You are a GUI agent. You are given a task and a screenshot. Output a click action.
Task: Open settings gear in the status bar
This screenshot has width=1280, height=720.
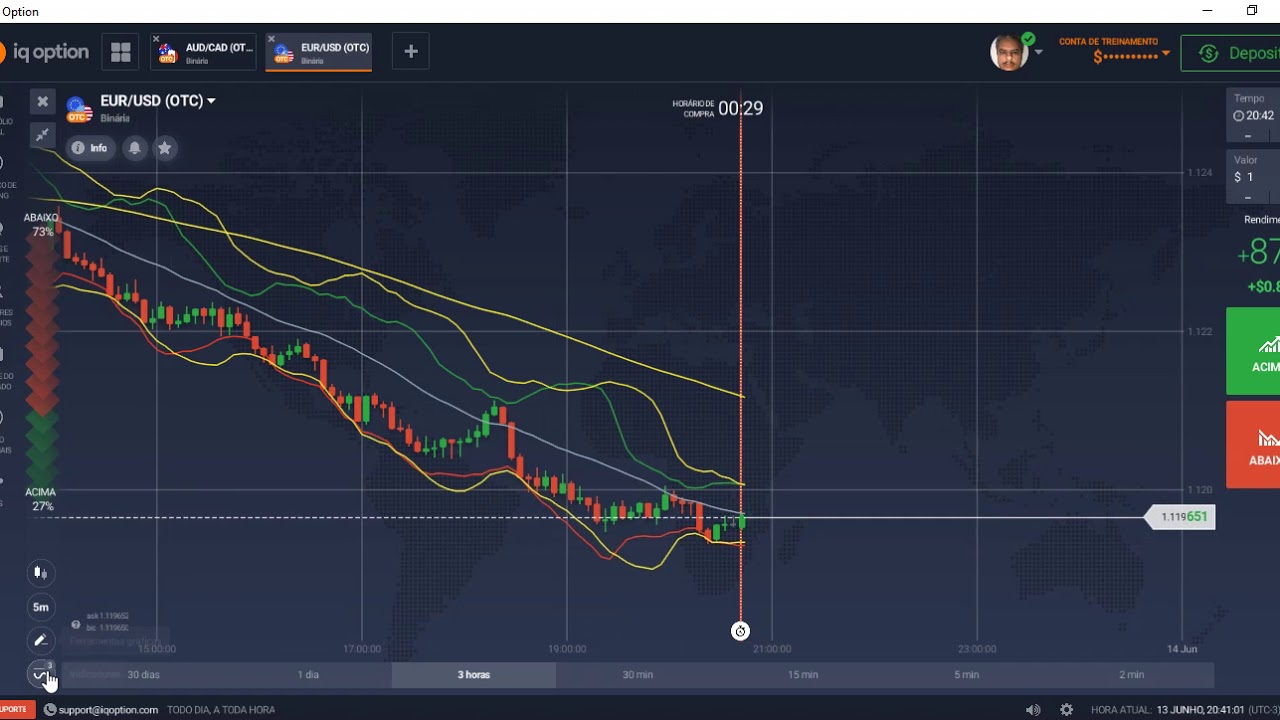pyautogui.click(x=1066, y=710)
